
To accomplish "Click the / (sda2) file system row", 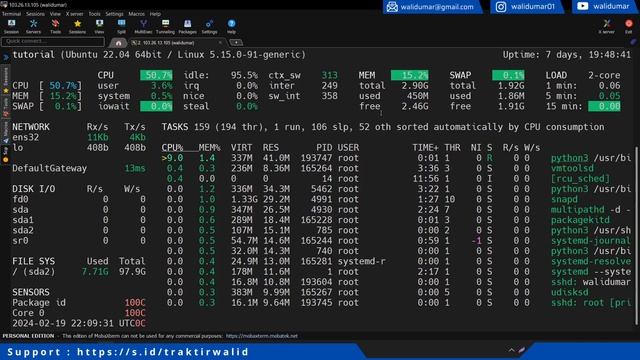I will (79, 271).
